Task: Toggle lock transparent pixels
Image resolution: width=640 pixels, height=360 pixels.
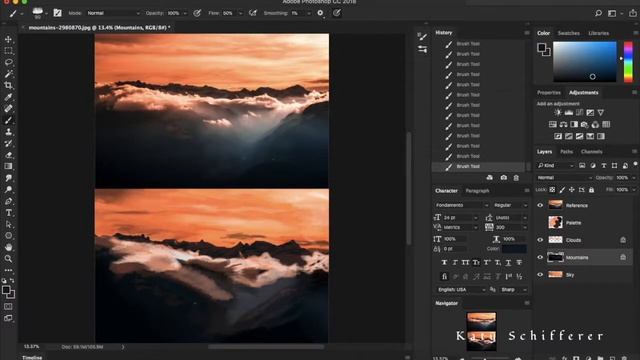Action: [x=552, y=190]
